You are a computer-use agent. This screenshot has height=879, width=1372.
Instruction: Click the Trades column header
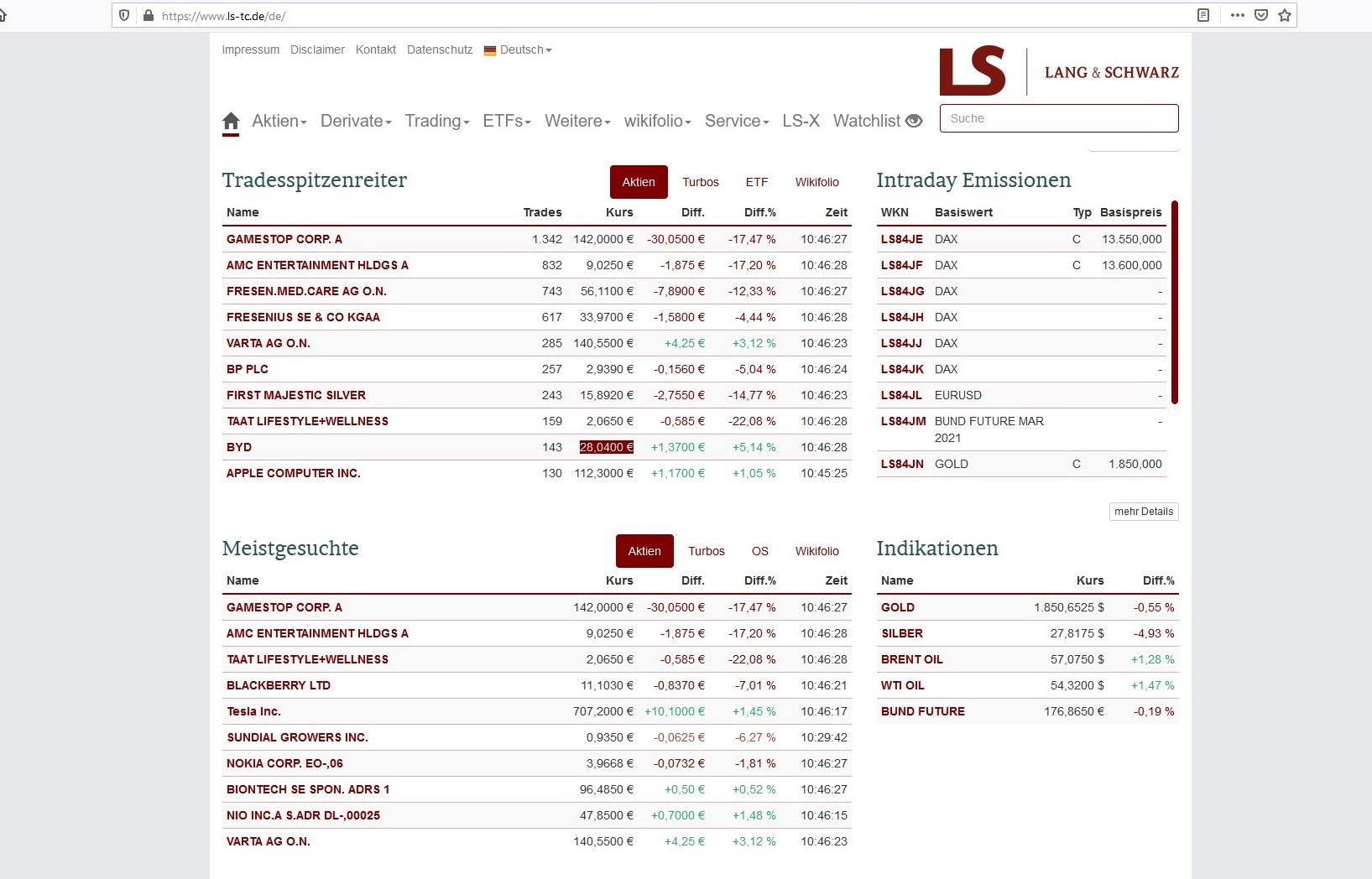tap(543, 212)
